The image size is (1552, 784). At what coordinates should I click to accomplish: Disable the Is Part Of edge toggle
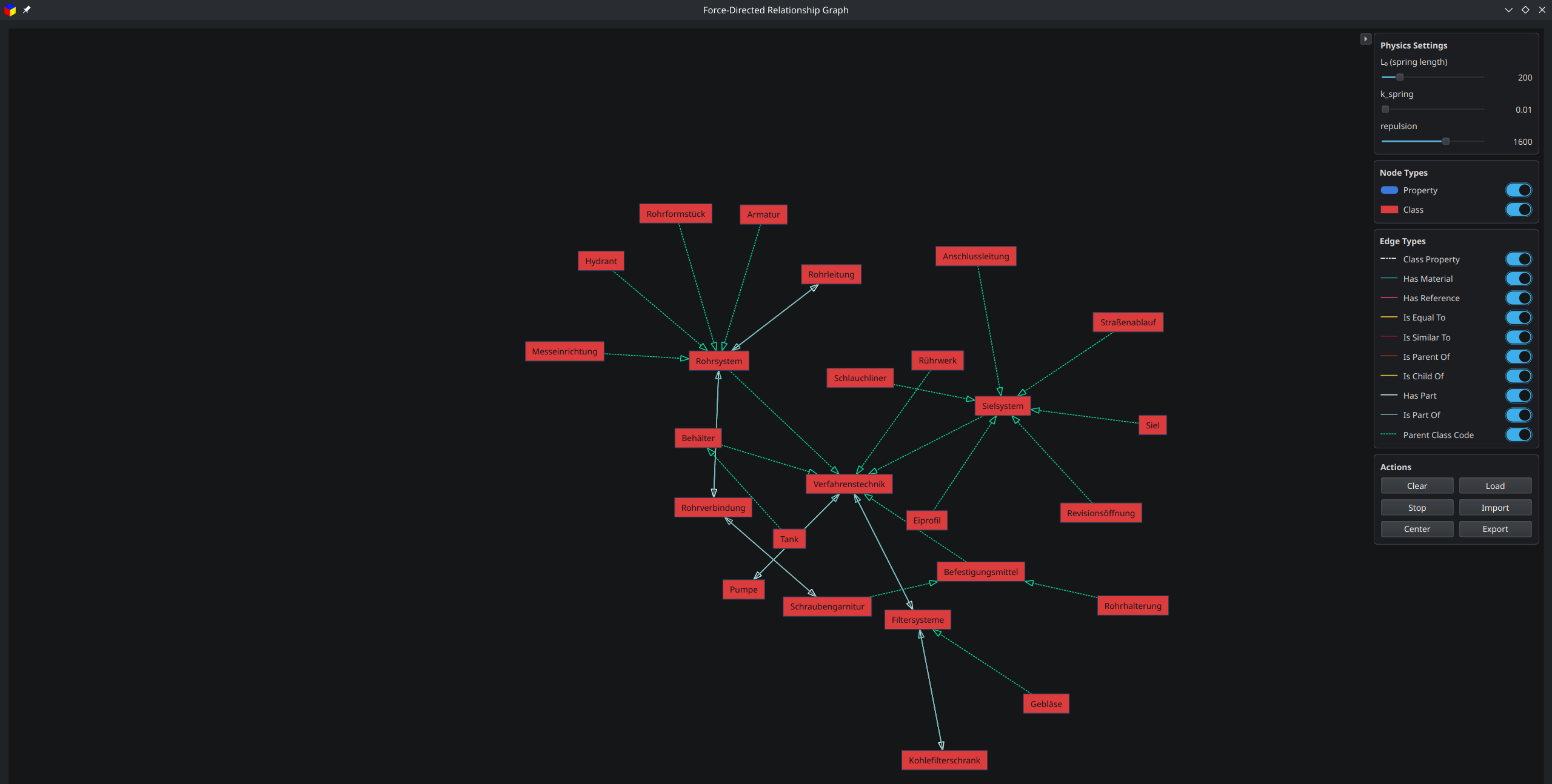click(1519, 415)
